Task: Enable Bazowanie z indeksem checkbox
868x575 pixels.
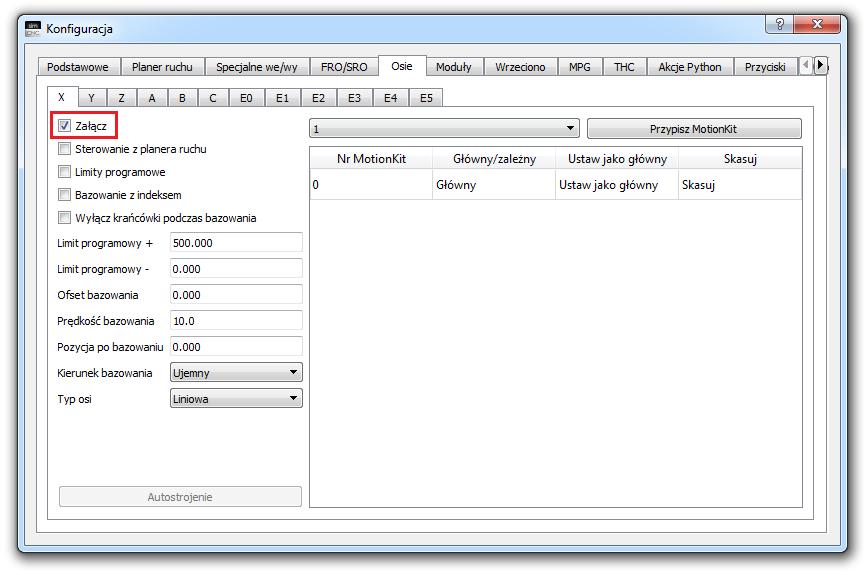Action: pos(64,195)
